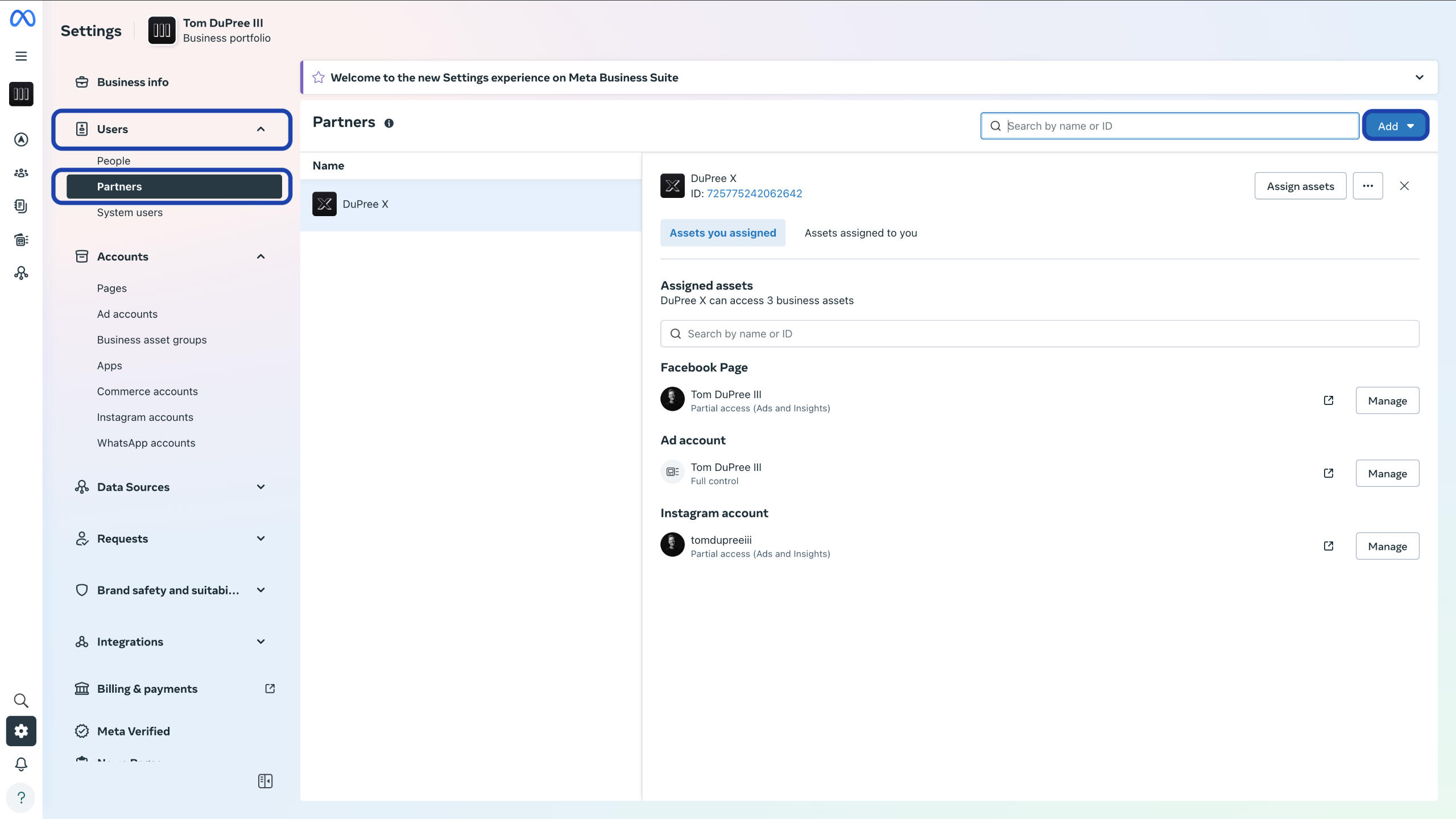Open the help question mark icon
The image size is (1456, 819).
pos(21,797)
